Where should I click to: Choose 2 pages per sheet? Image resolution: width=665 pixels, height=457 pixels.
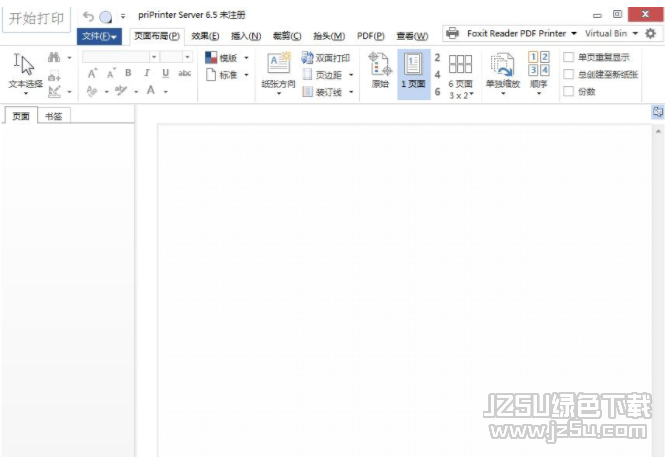[437, 58]
